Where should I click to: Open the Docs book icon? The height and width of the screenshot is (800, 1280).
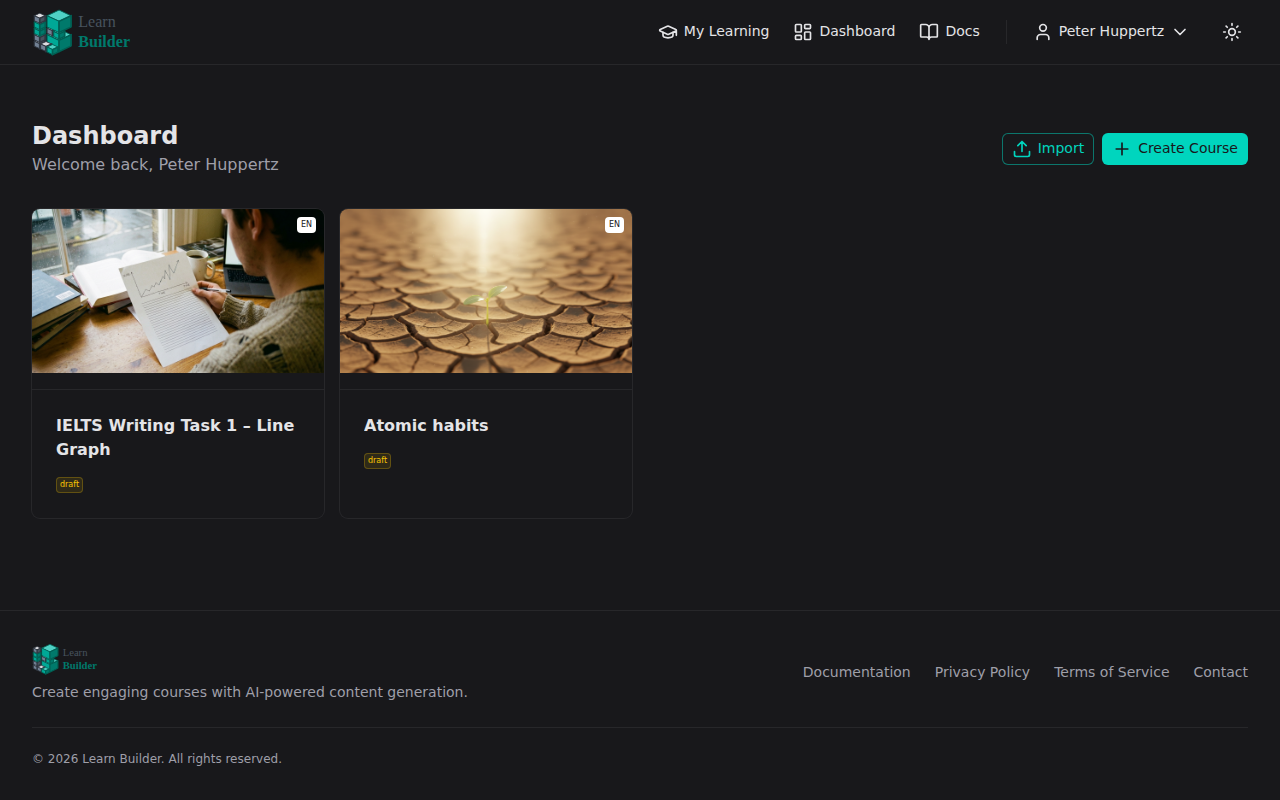tap(928, 31)
